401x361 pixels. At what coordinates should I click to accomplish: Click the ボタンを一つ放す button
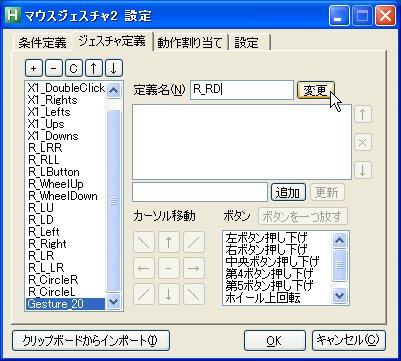303,216
